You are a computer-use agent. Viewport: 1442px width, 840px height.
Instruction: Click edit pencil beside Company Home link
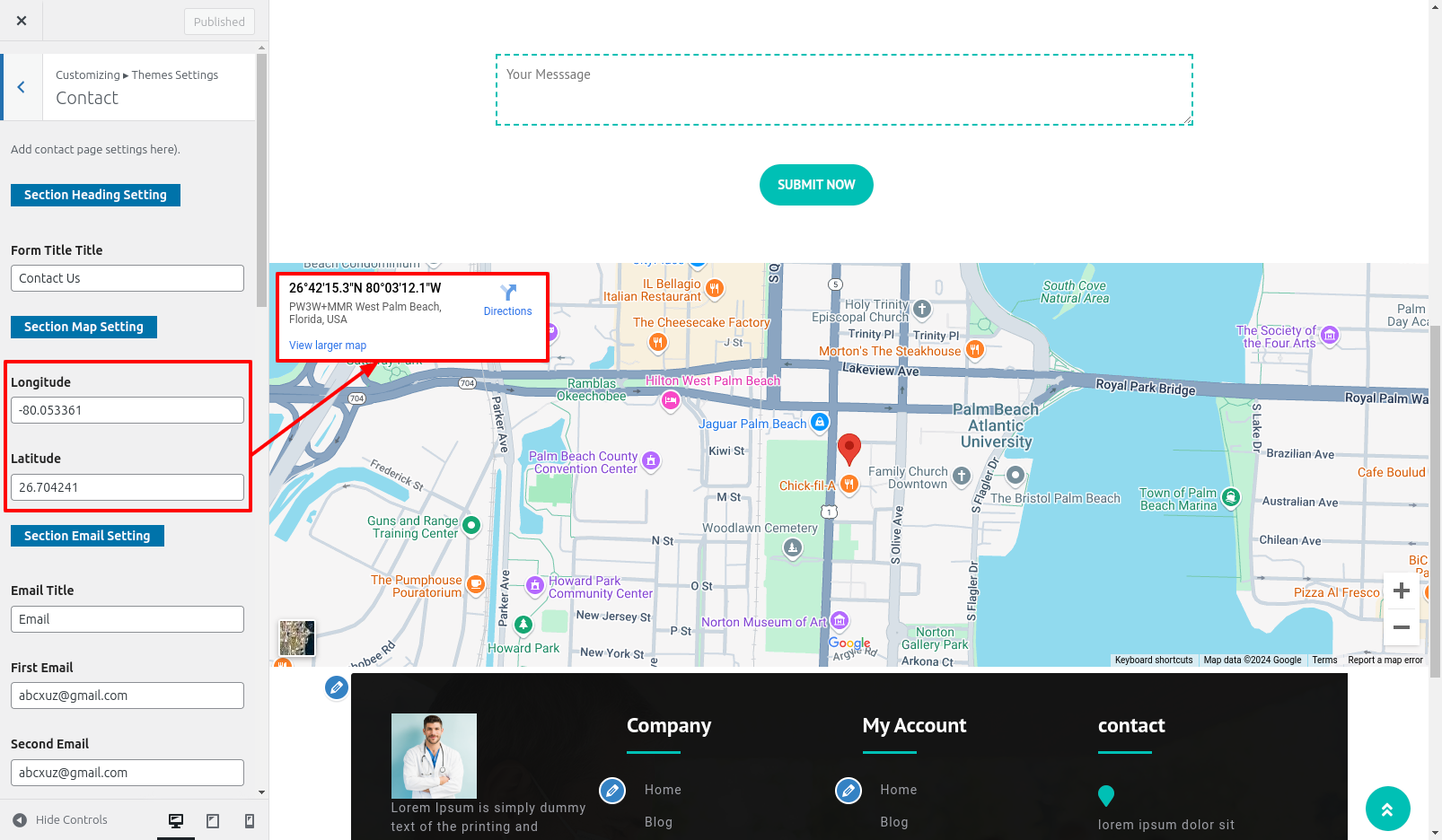coord(612,791)
